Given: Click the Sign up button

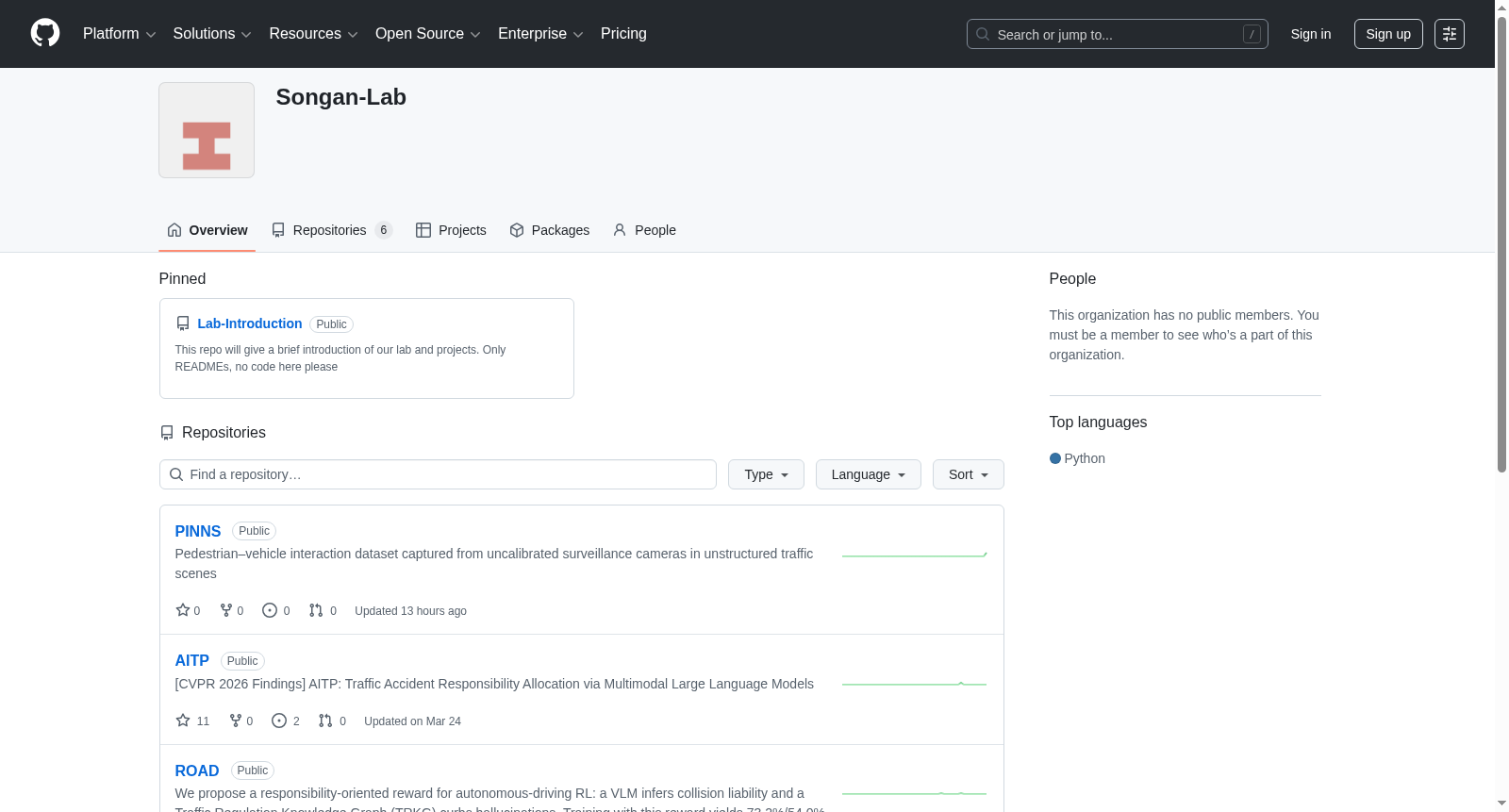Looking at the screenshot, I should pos(1388,34).
